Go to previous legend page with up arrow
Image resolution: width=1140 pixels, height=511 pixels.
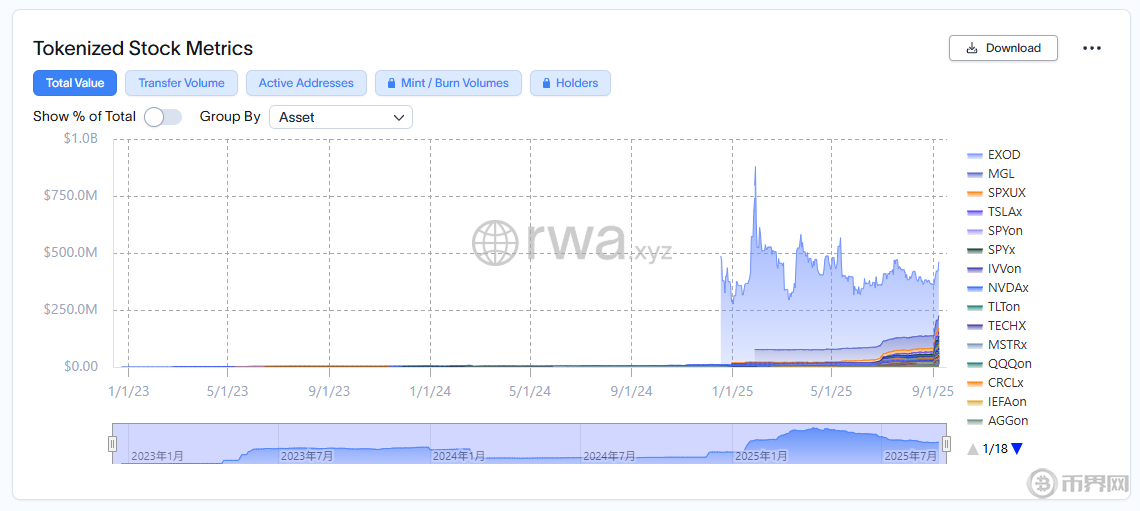tap(973, 449)
